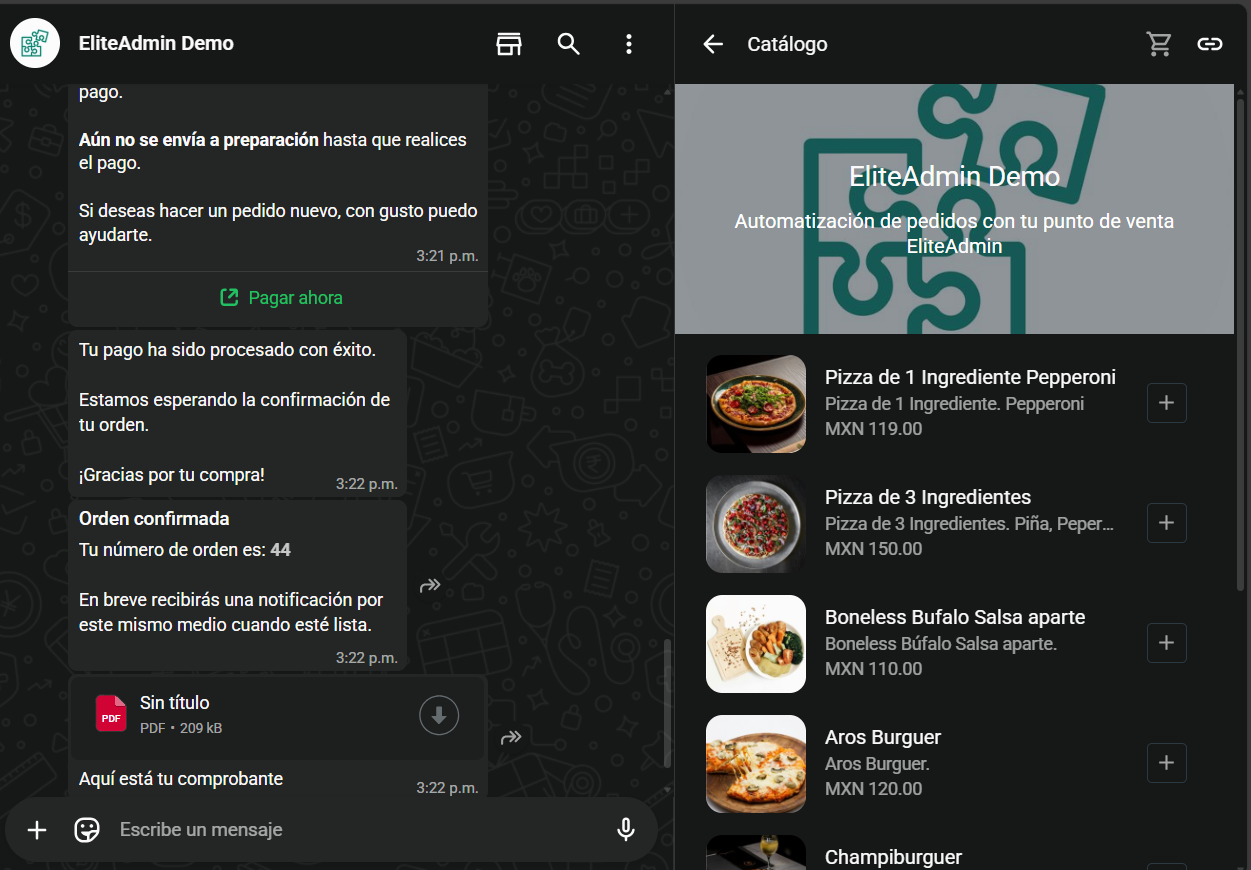The height and width of the screenshot is (870, 1251).
Task: Click the Escribe un mensaje input field
Action: click(350, 830)
